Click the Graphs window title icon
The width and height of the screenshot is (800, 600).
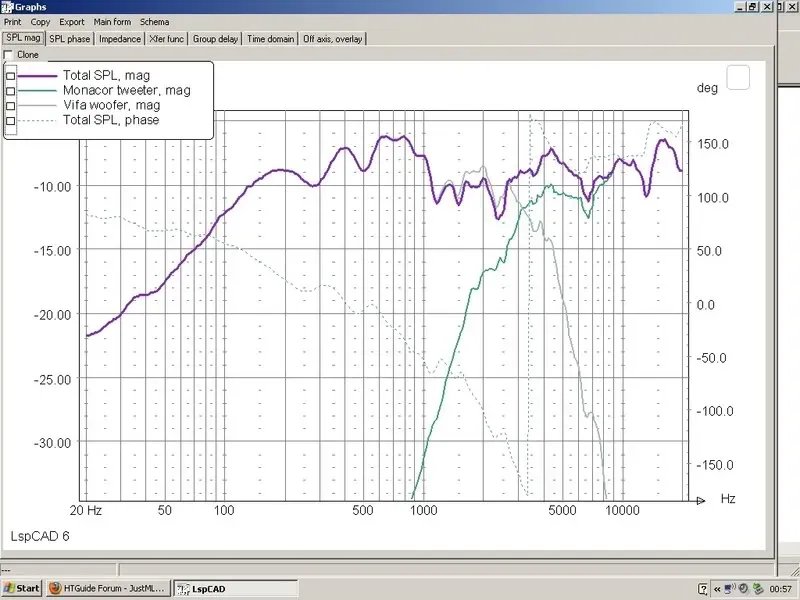(7, 7)
